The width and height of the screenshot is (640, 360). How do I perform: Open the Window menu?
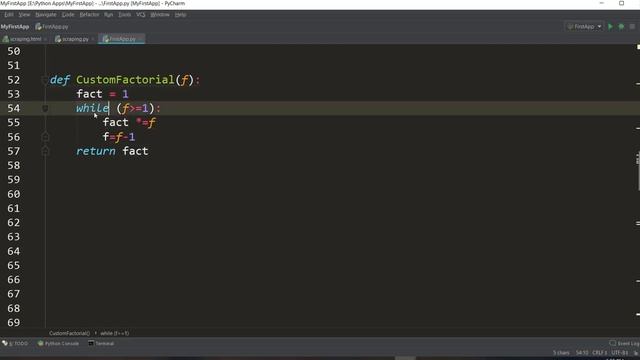[160, 15]
